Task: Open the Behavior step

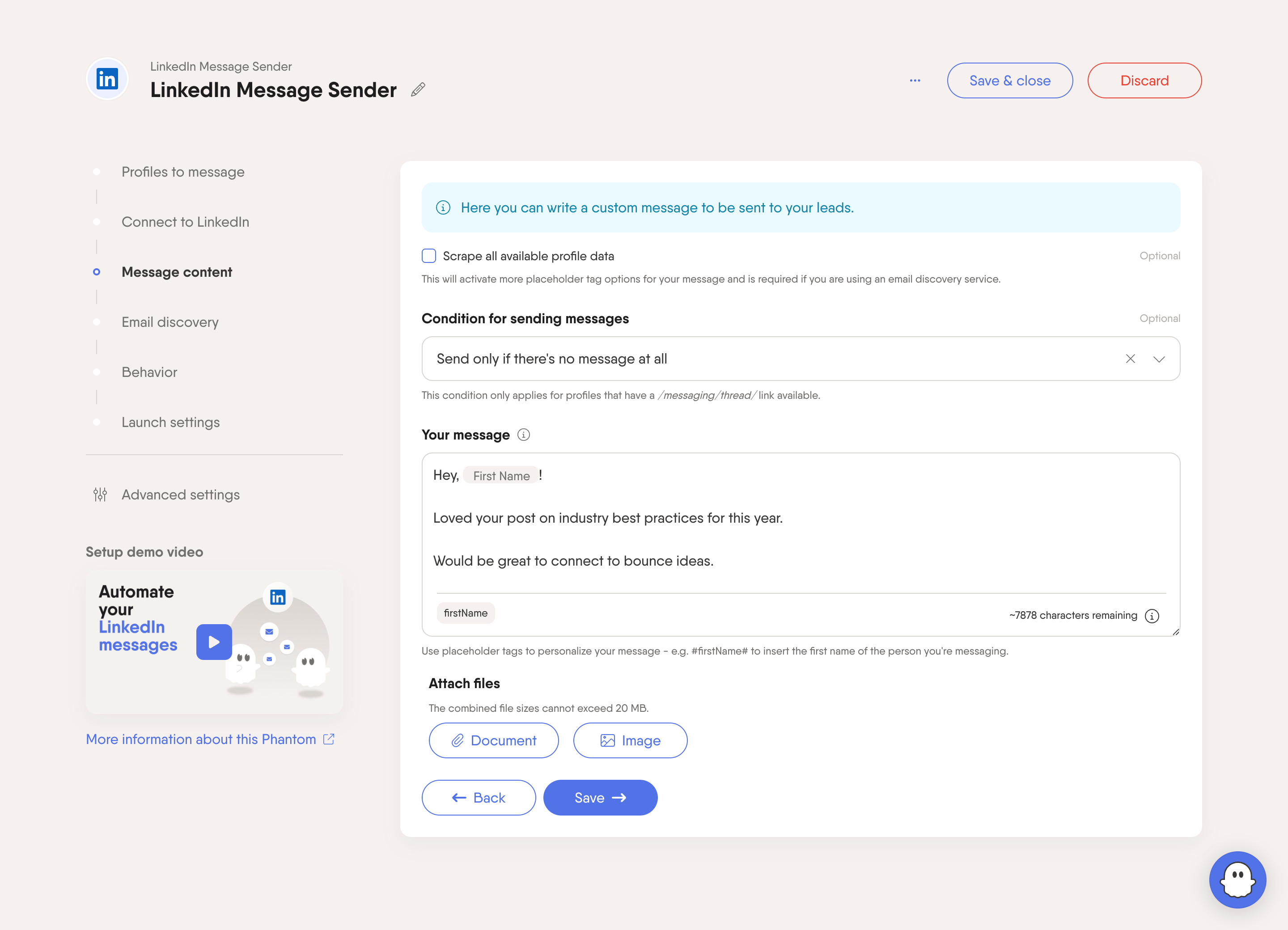Action: point(149,372)
